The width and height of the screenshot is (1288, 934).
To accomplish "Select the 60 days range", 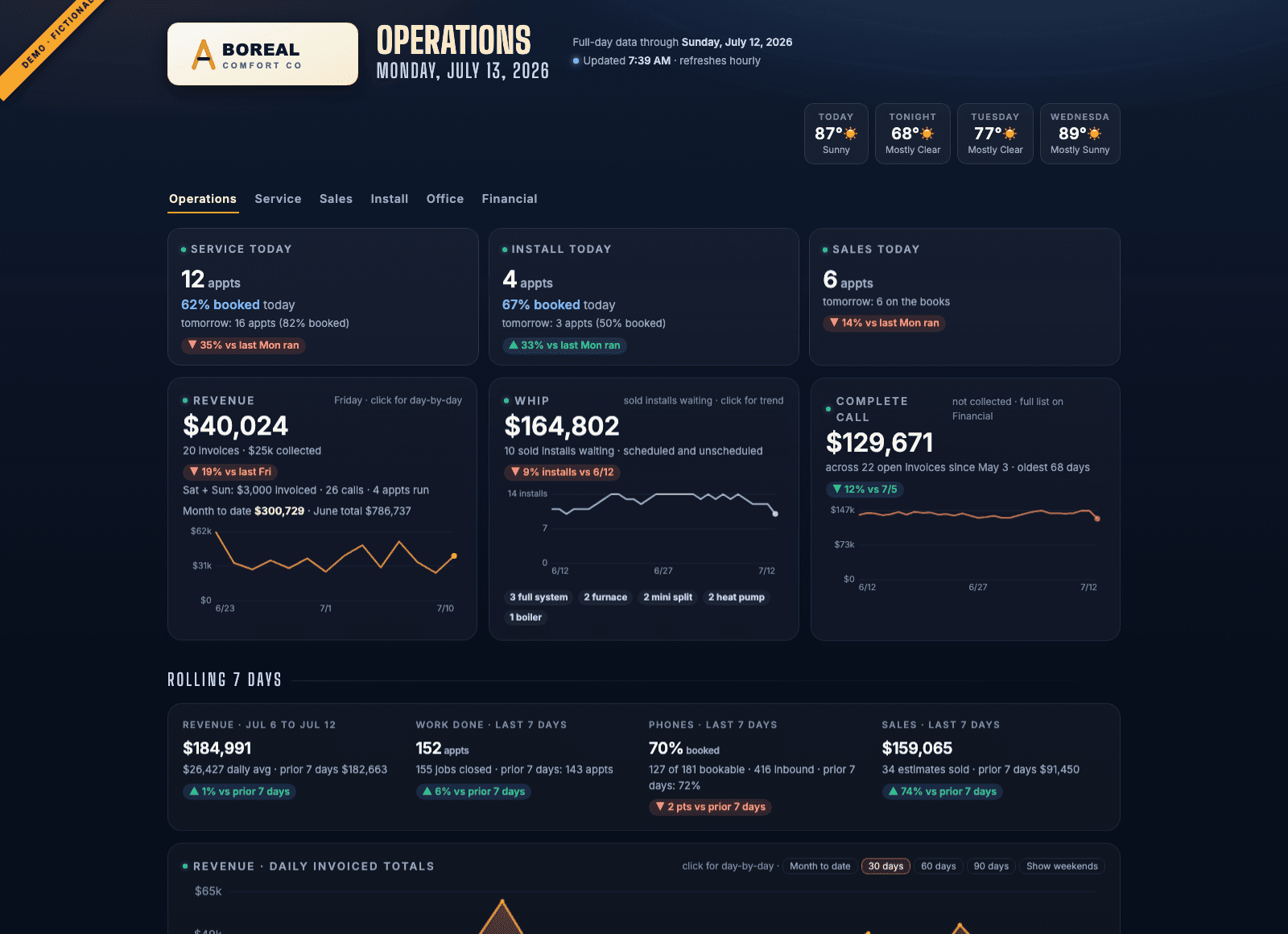I will [939, 866].
